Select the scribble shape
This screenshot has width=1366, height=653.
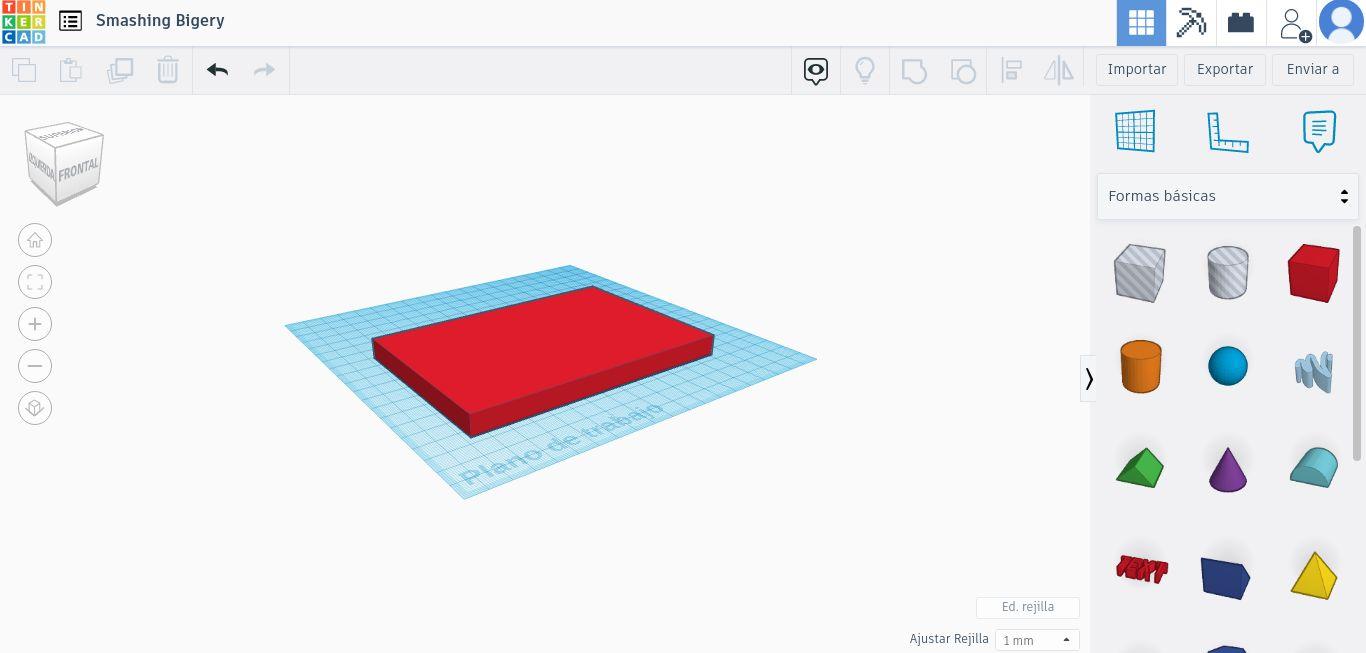tap(1313, 370)
